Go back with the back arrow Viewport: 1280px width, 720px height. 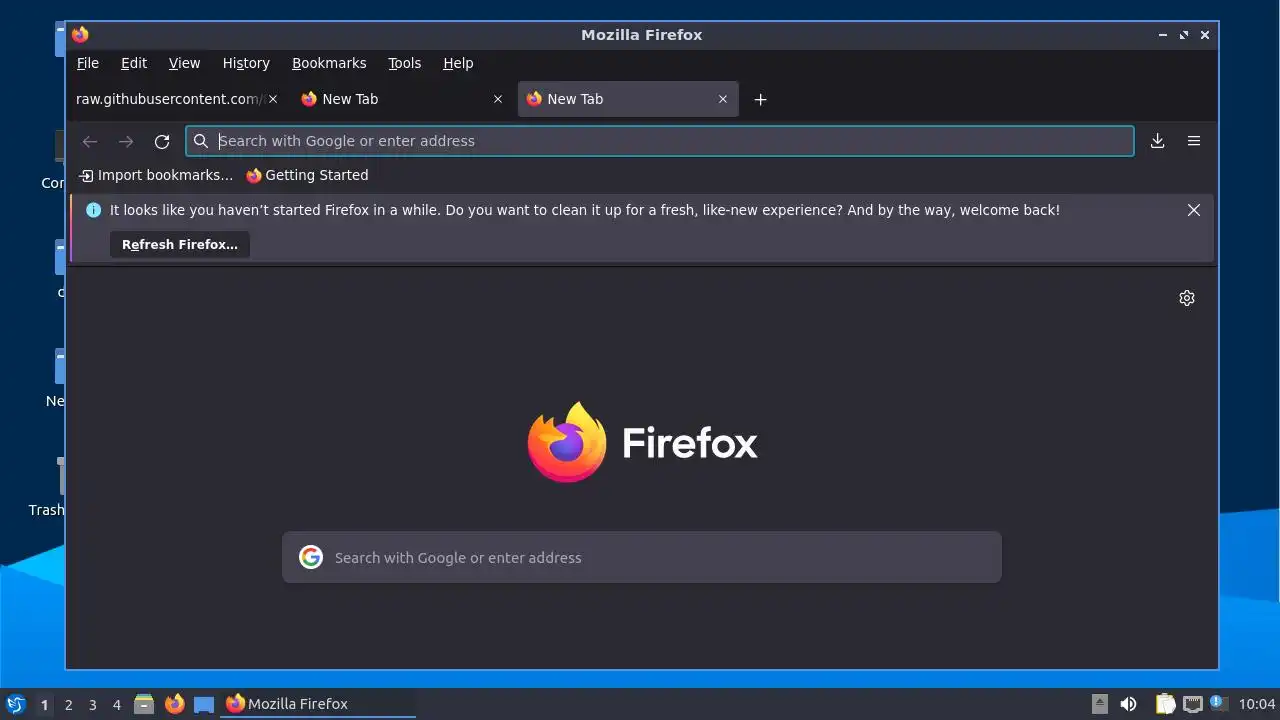point(90,141)
